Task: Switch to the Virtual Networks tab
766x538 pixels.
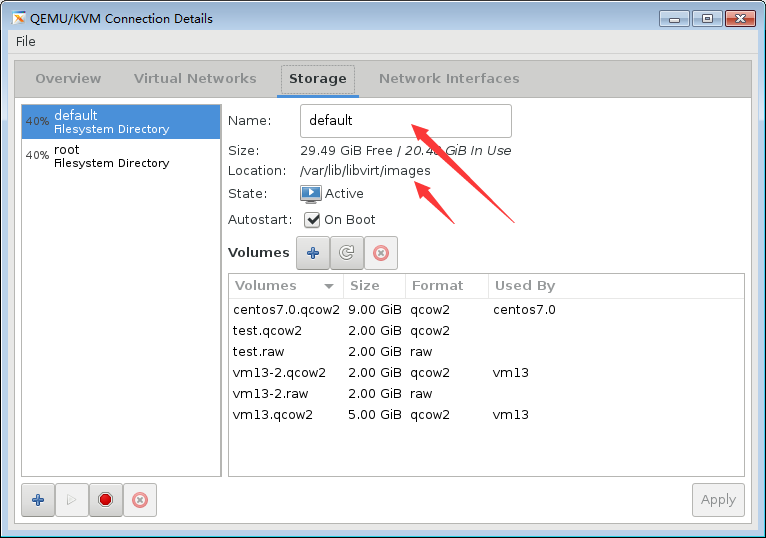Action: pyautogui.click(x=195, y=79)
